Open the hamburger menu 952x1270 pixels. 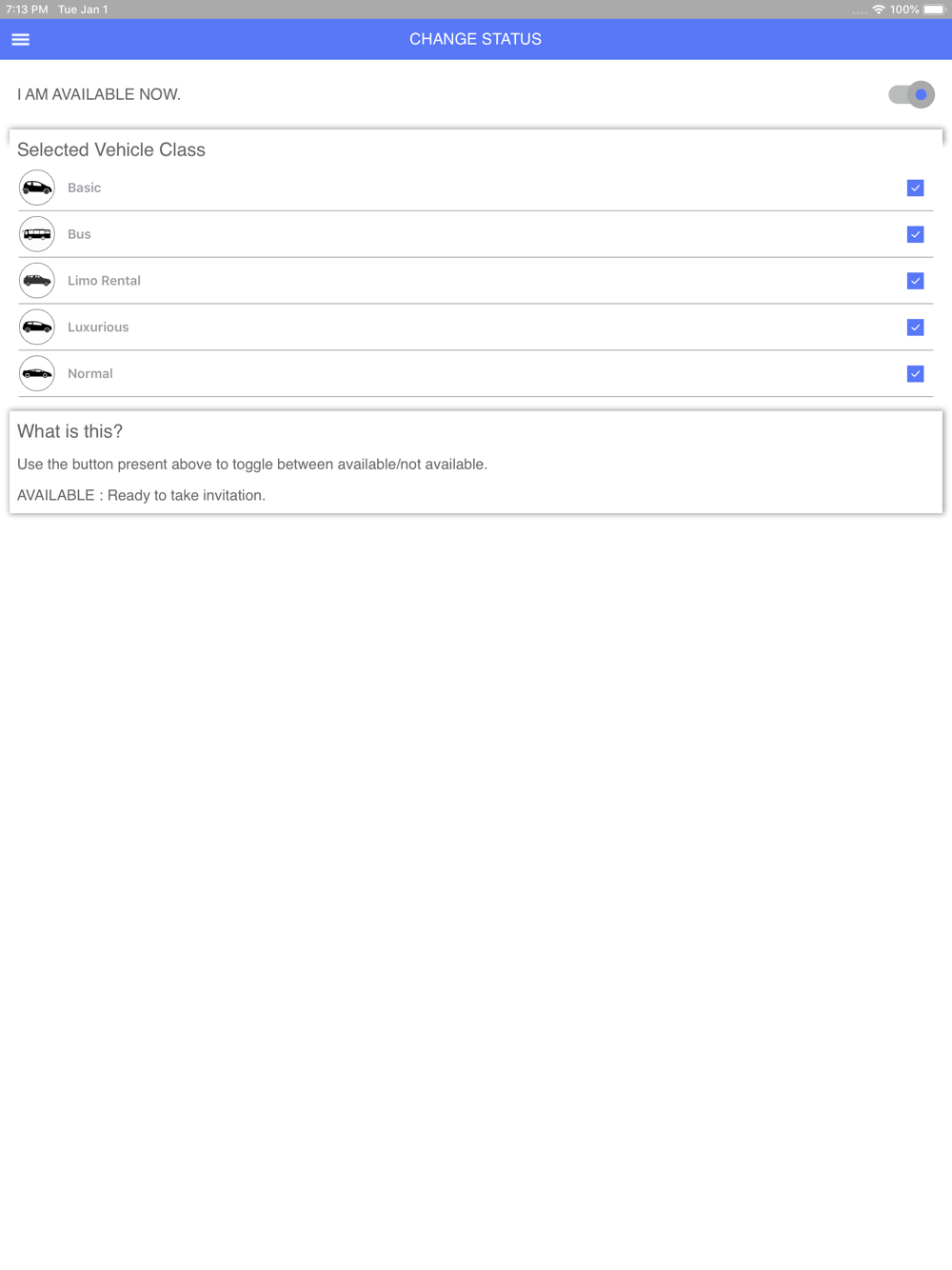coord(20,39)
